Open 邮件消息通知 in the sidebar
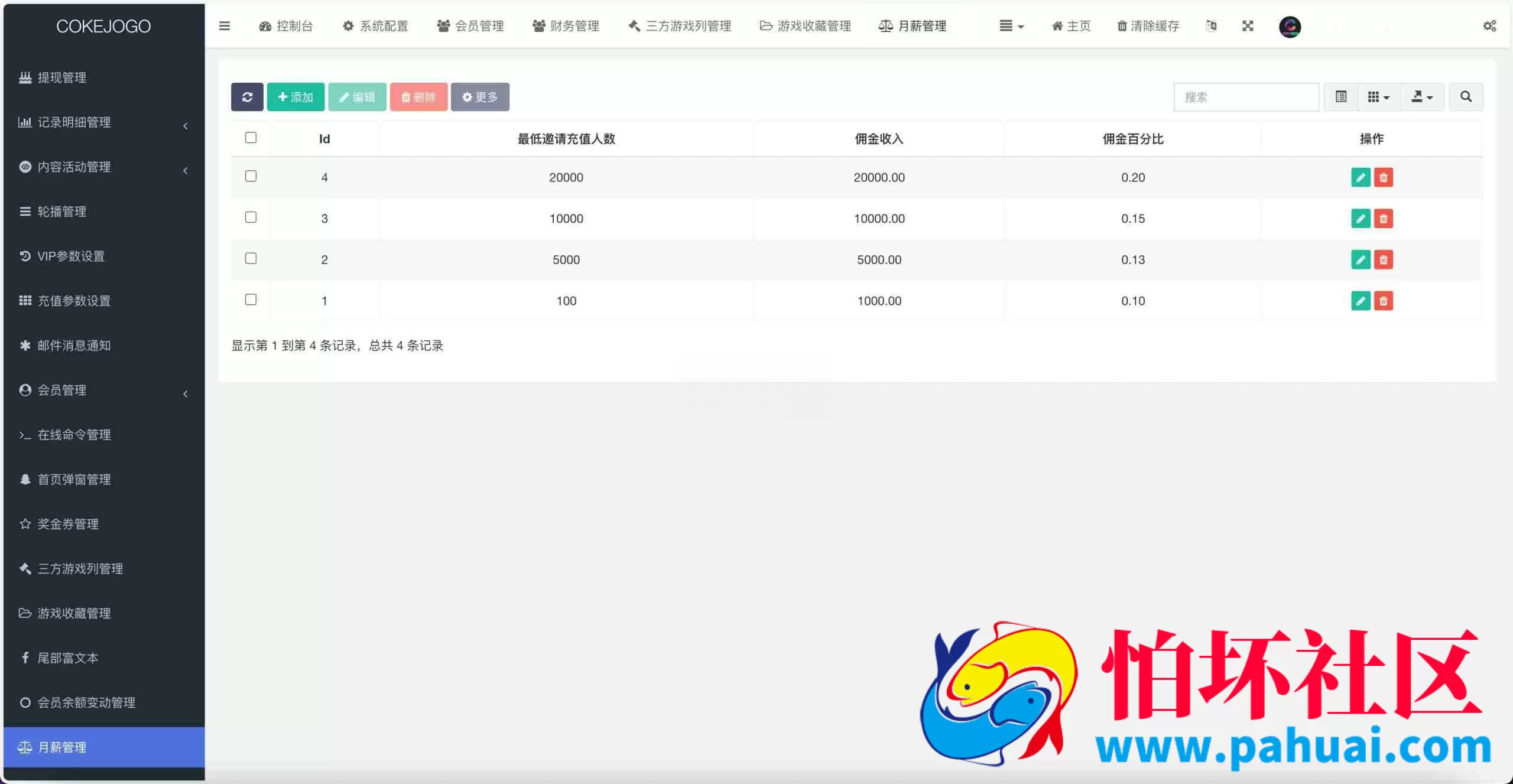The width and height of the screenshot is (1513, 784). (x=104, y=345)
